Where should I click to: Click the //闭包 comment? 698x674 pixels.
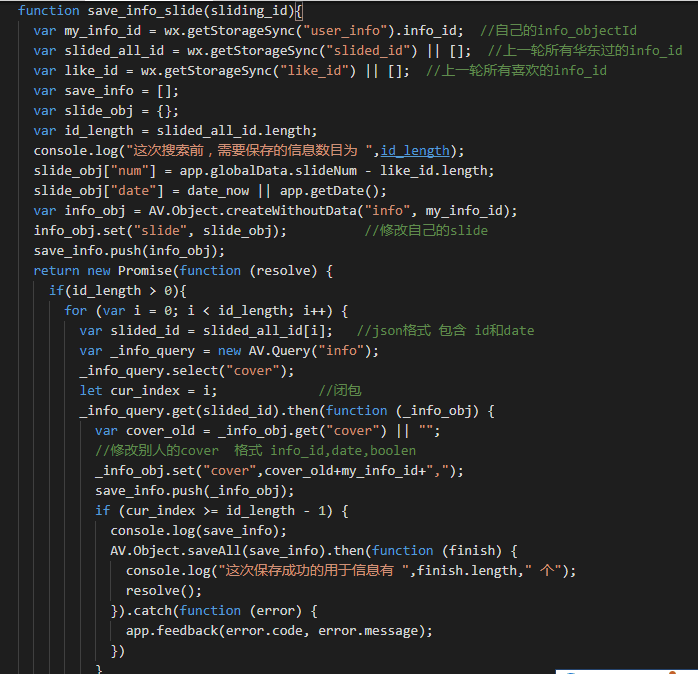(340, 391)
